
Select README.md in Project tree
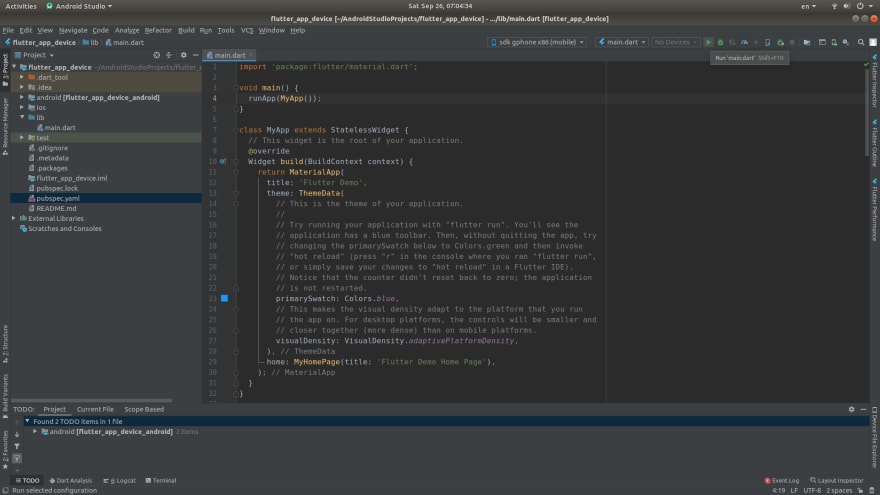pos(56,209)
